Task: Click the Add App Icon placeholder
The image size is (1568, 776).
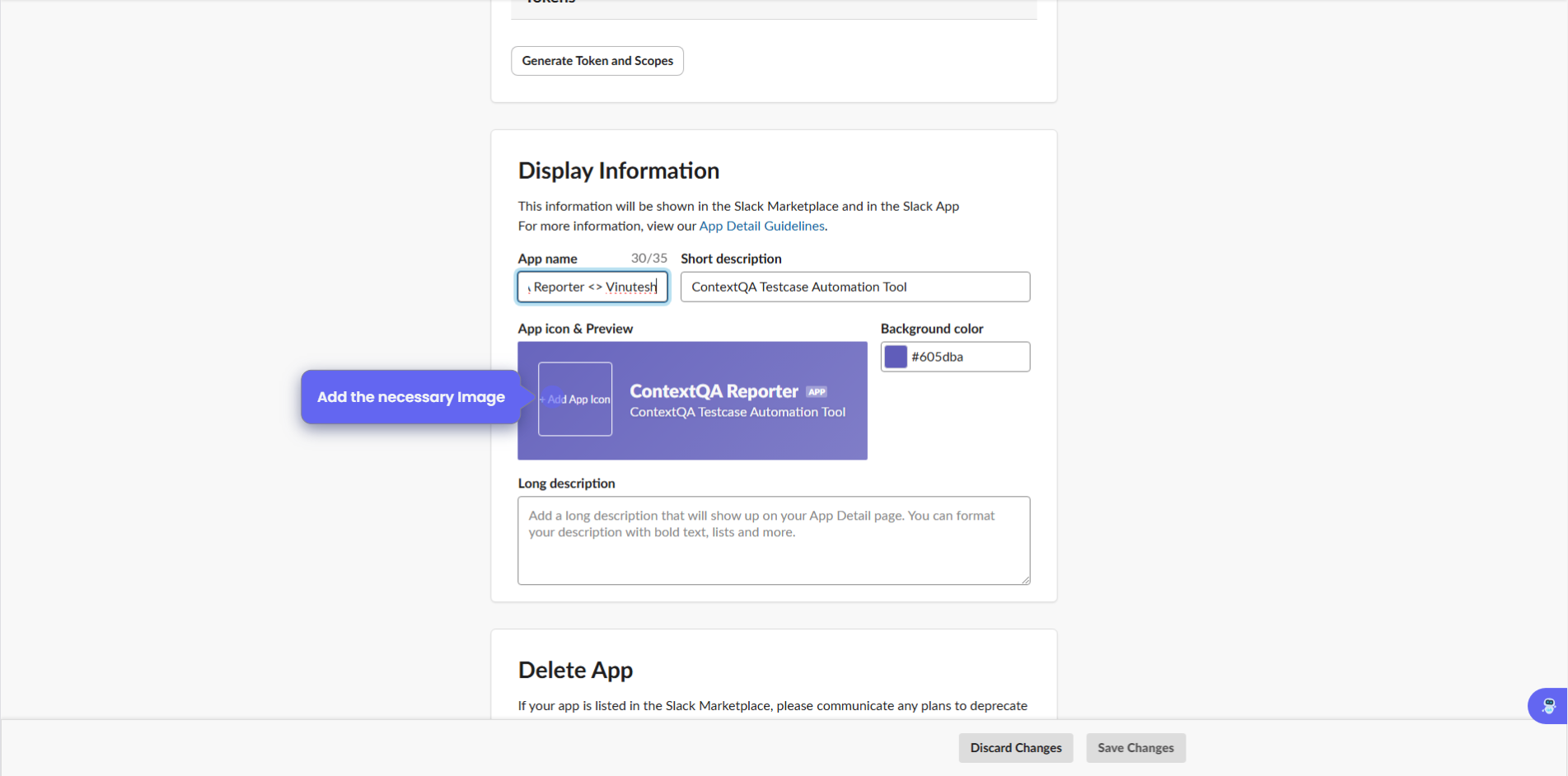Action: (x=575, y=399)
